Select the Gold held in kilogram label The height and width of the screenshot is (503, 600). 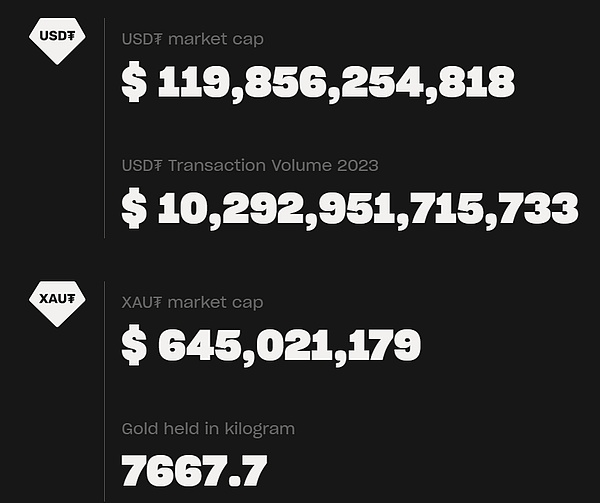(208, 429)
